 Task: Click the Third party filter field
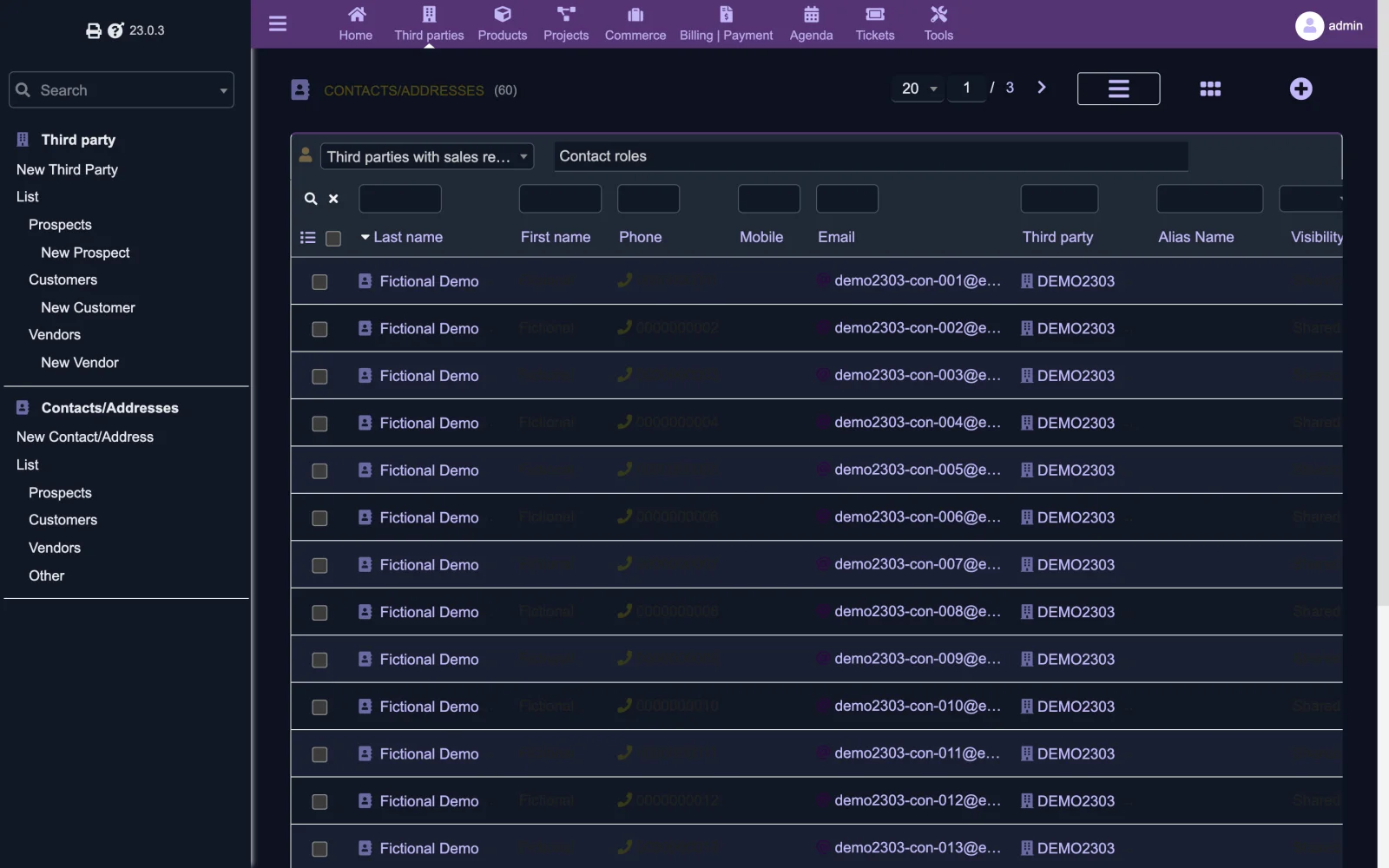[1059, 199]
